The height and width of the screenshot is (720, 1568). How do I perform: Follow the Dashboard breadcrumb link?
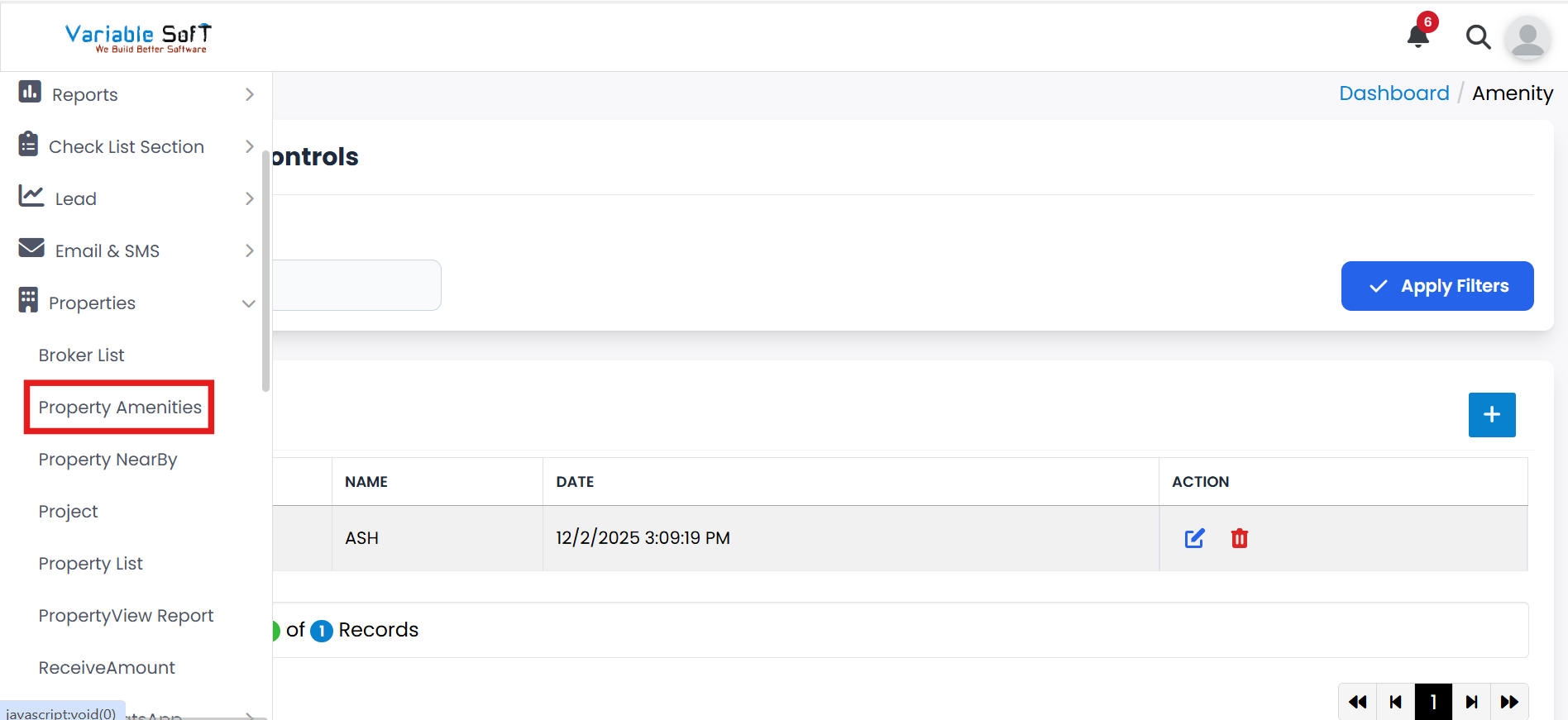1394,93
